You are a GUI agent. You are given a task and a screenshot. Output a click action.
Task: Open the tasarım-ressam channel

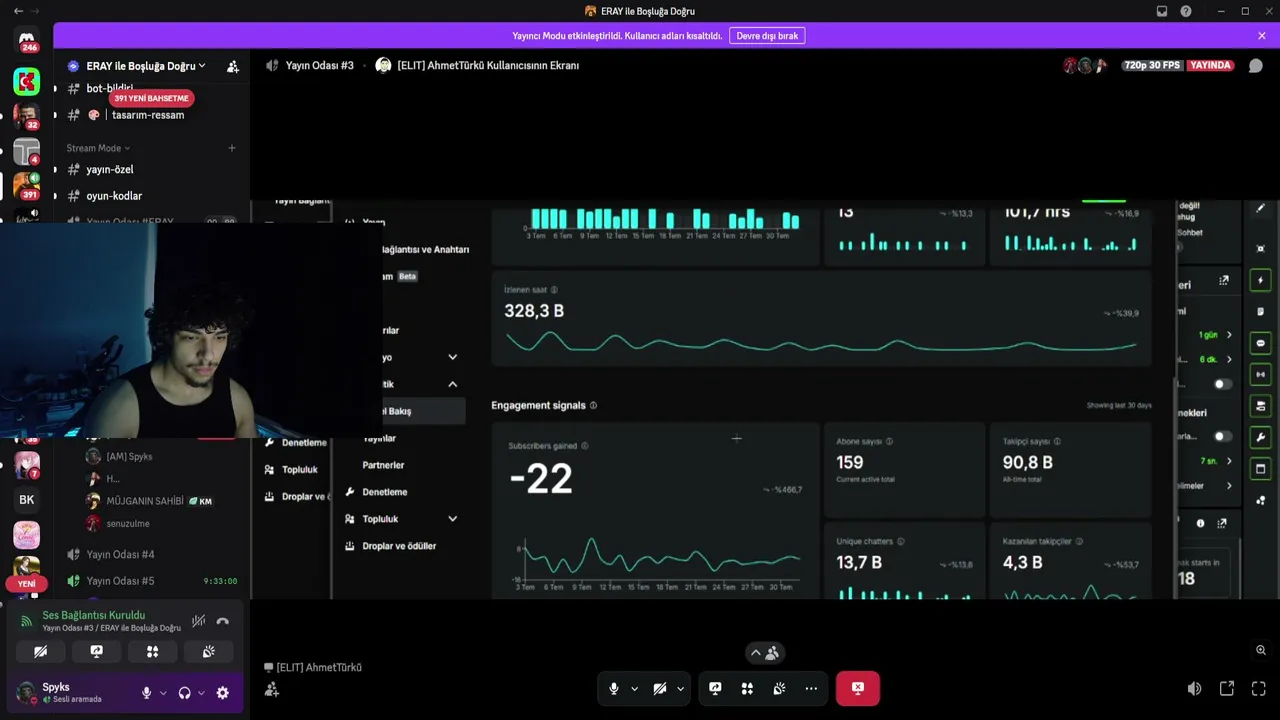click(148, 115)
